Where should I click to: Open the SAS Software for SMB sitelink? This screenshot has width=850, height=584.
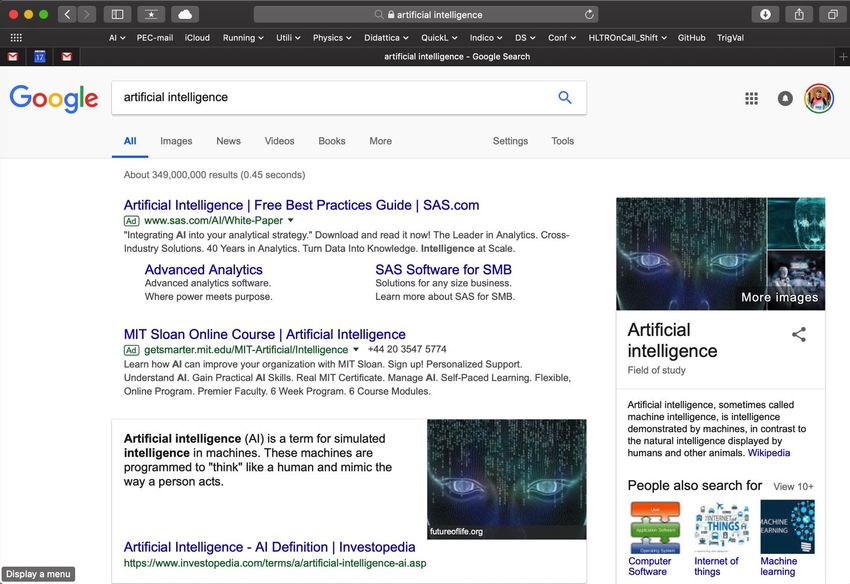point(443,269)
